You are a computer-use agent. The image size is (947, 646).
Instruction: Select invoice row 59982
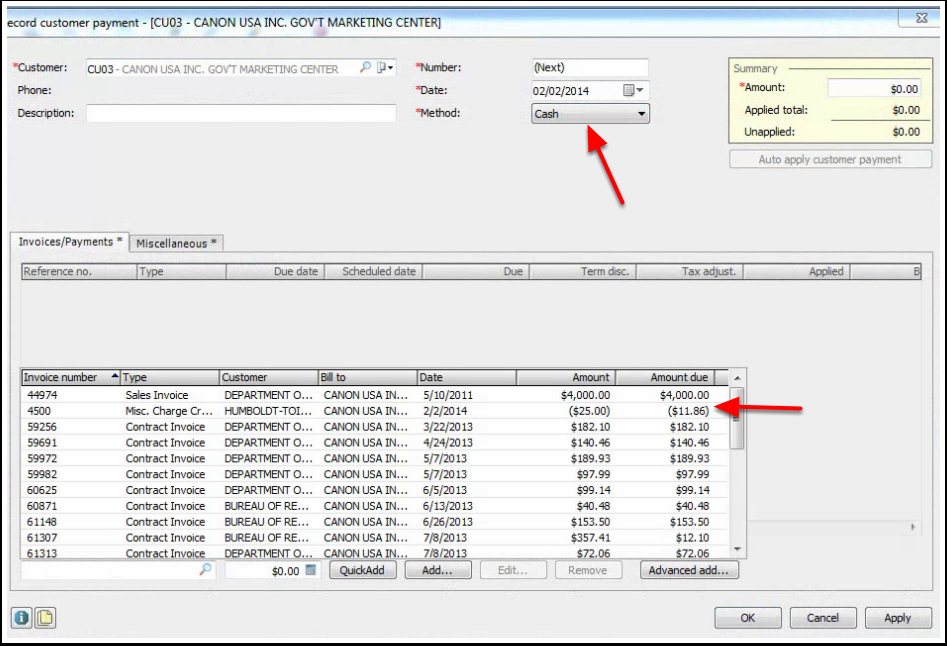click(375, 474)
